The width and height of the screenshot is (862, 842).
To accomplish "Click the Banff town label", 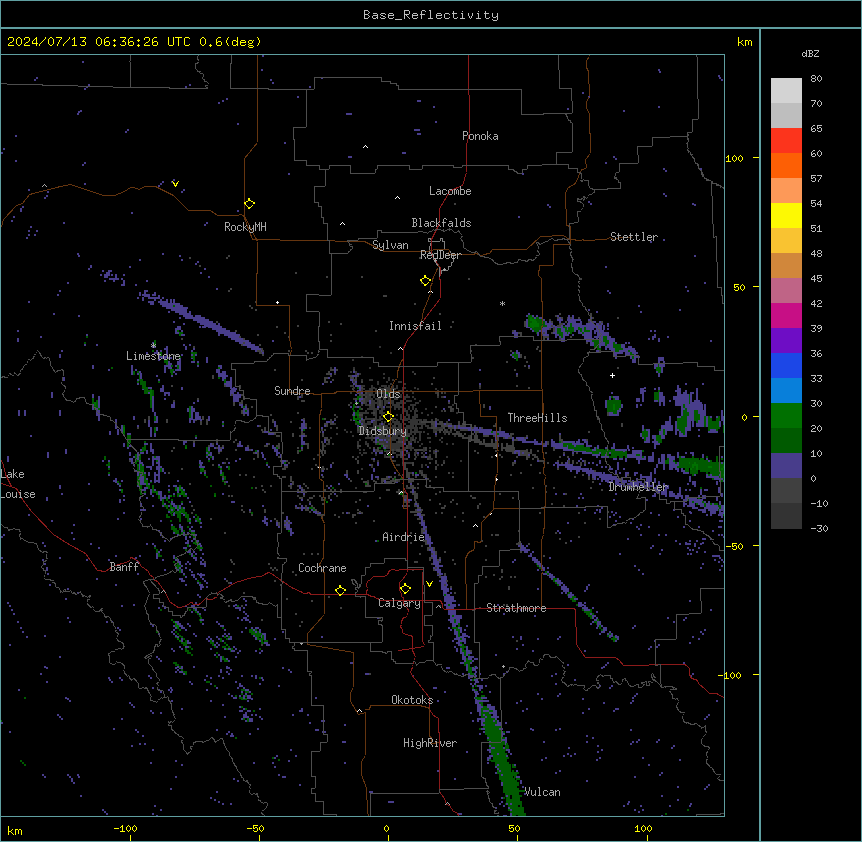I will 124,567.
